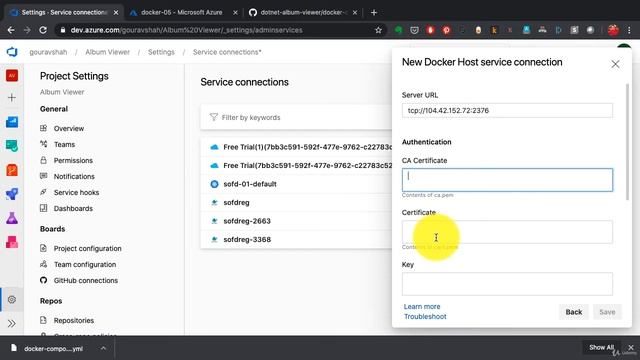Open GitHub connections settings
640x360 pixels.
[x=86, y=280]
